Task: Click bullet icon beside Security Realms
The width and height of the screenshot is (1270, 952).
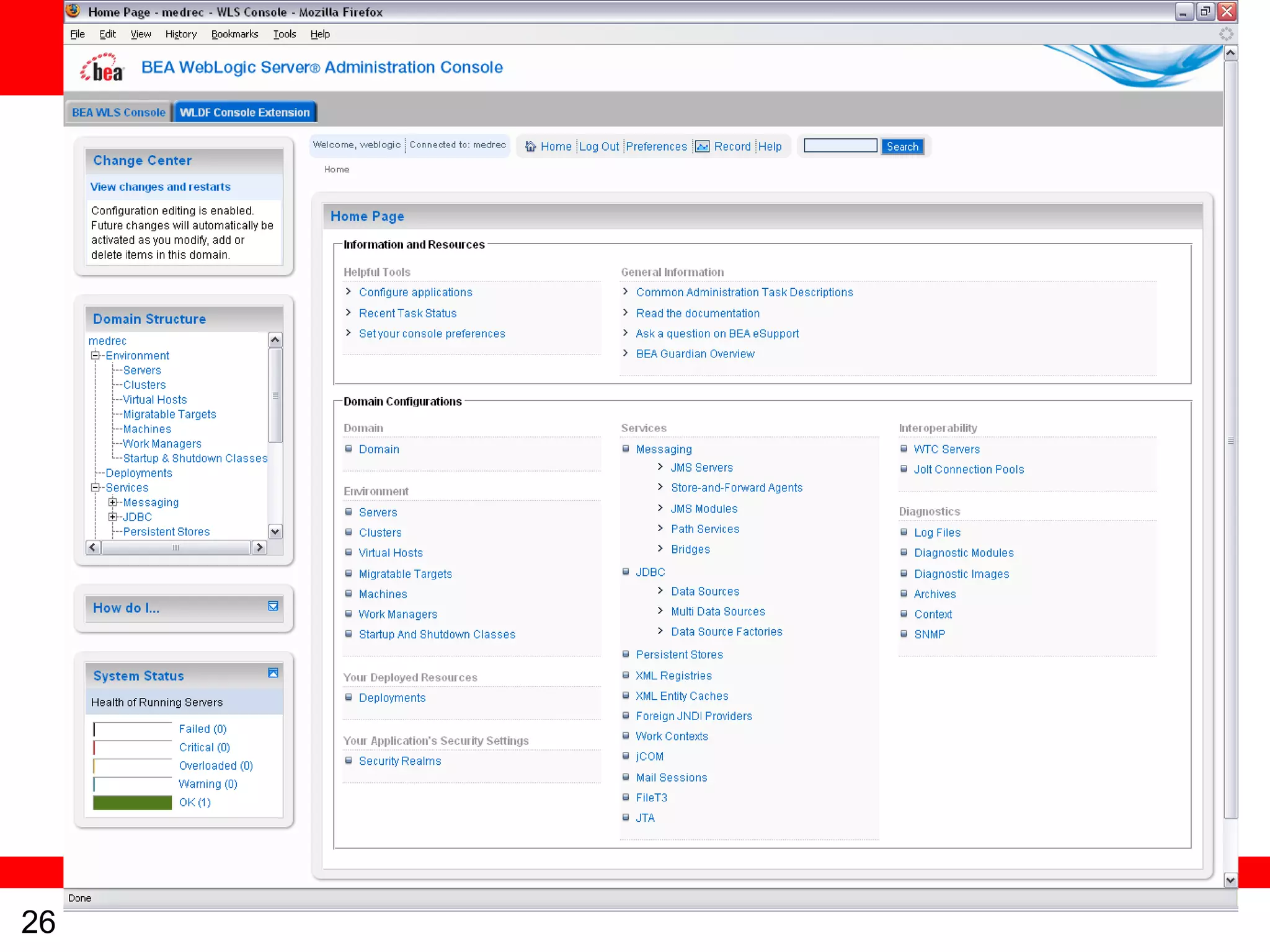Action: point(349,760)
